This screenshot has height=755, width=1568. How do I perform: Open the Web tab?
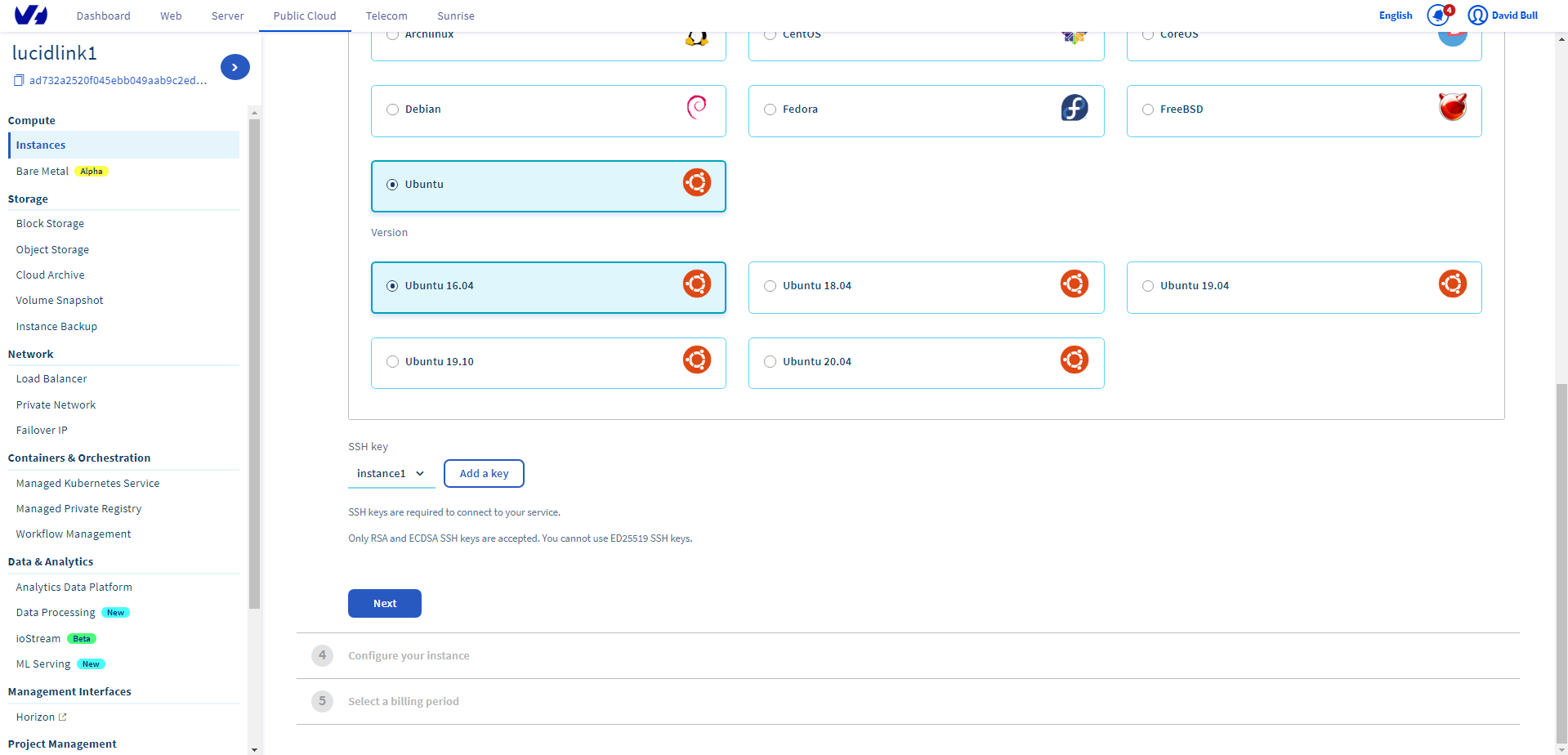click(x=171, y=16)
